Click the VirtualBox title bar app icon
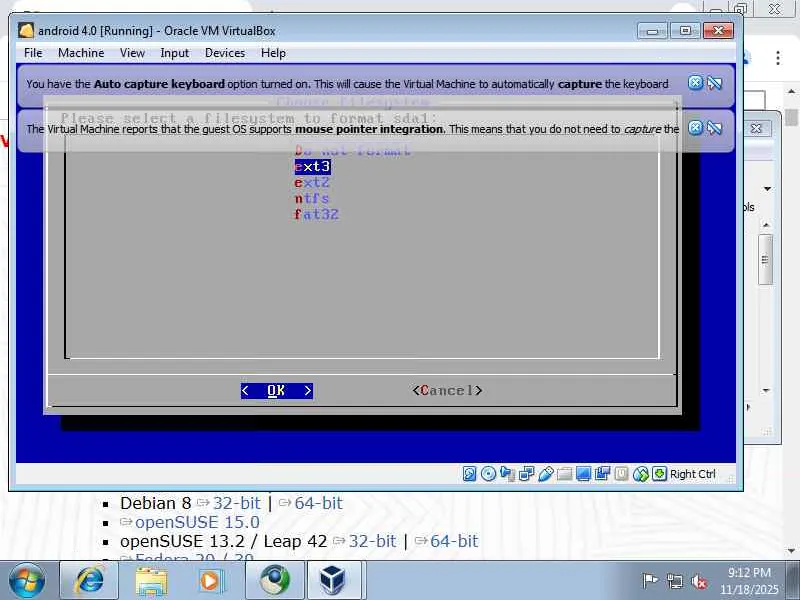 [26, 31]
